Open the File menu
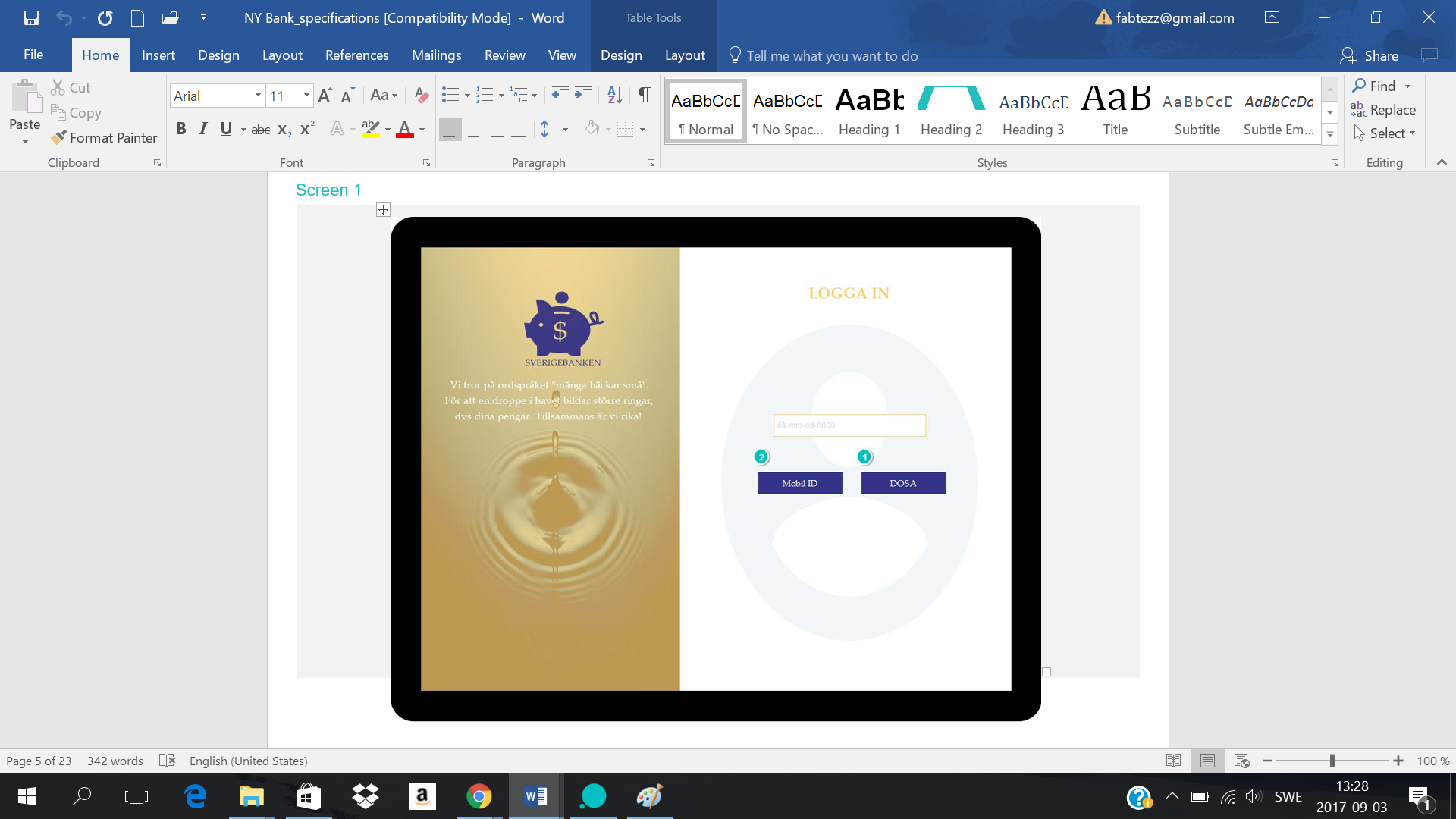Image resolution: width=1456 pixels, height=819 pixels. 33,55
